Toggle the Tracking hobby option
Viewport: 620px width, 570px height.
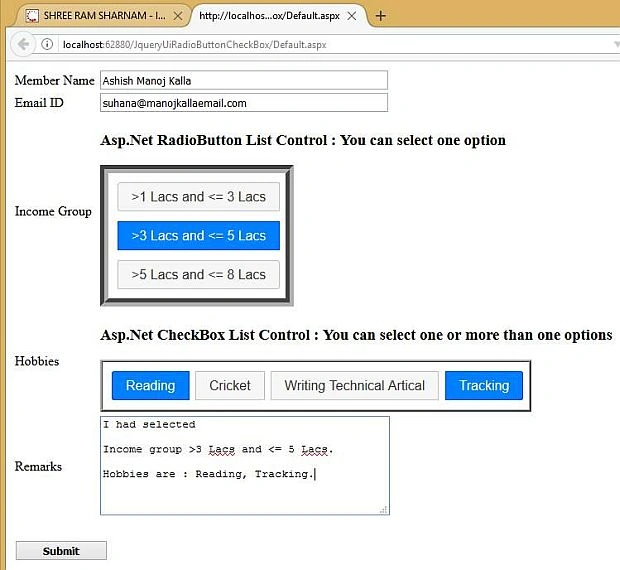(484, 385)
